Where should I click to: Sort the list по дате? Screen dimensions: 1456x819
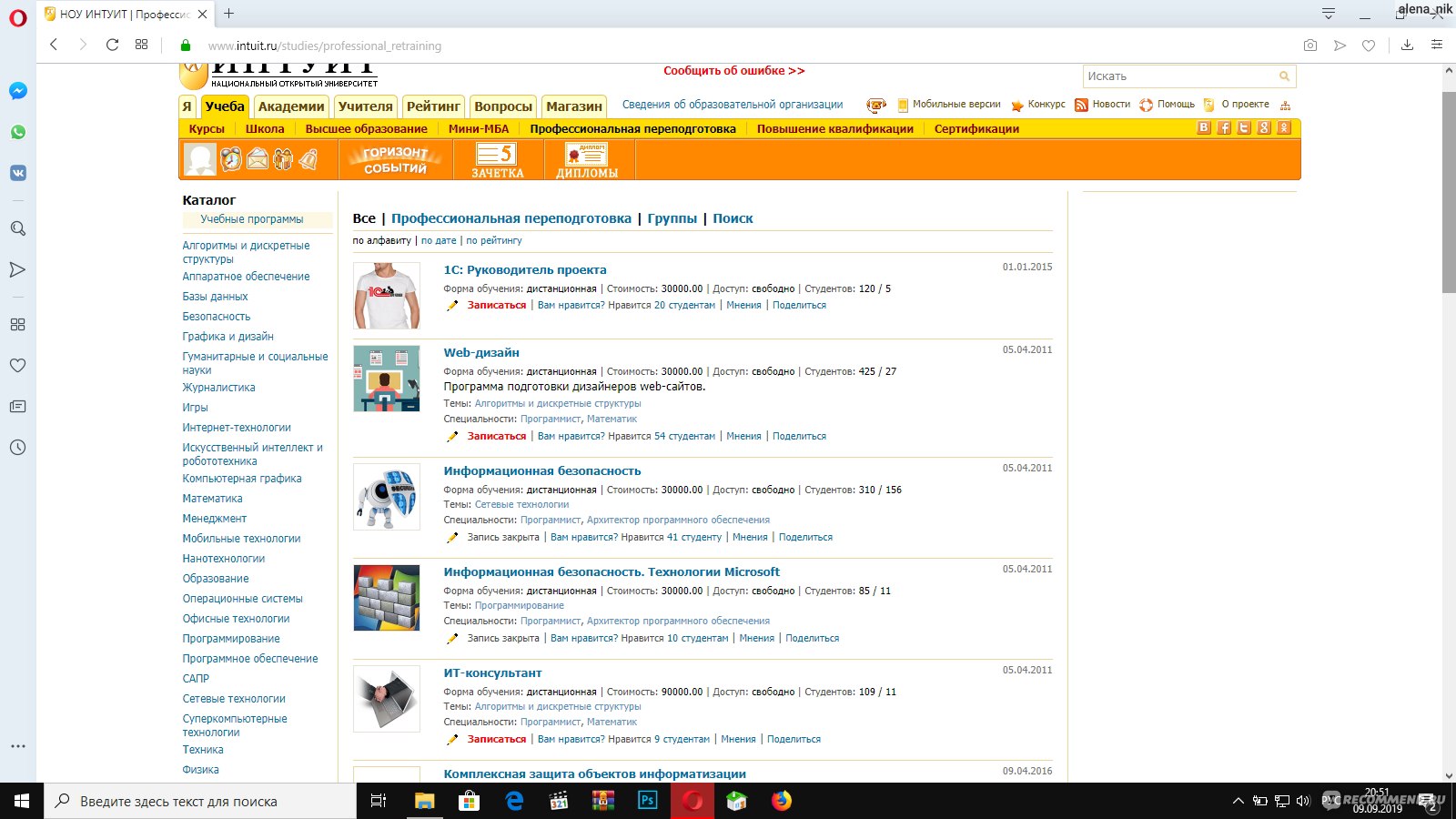(x=439, y=240)
